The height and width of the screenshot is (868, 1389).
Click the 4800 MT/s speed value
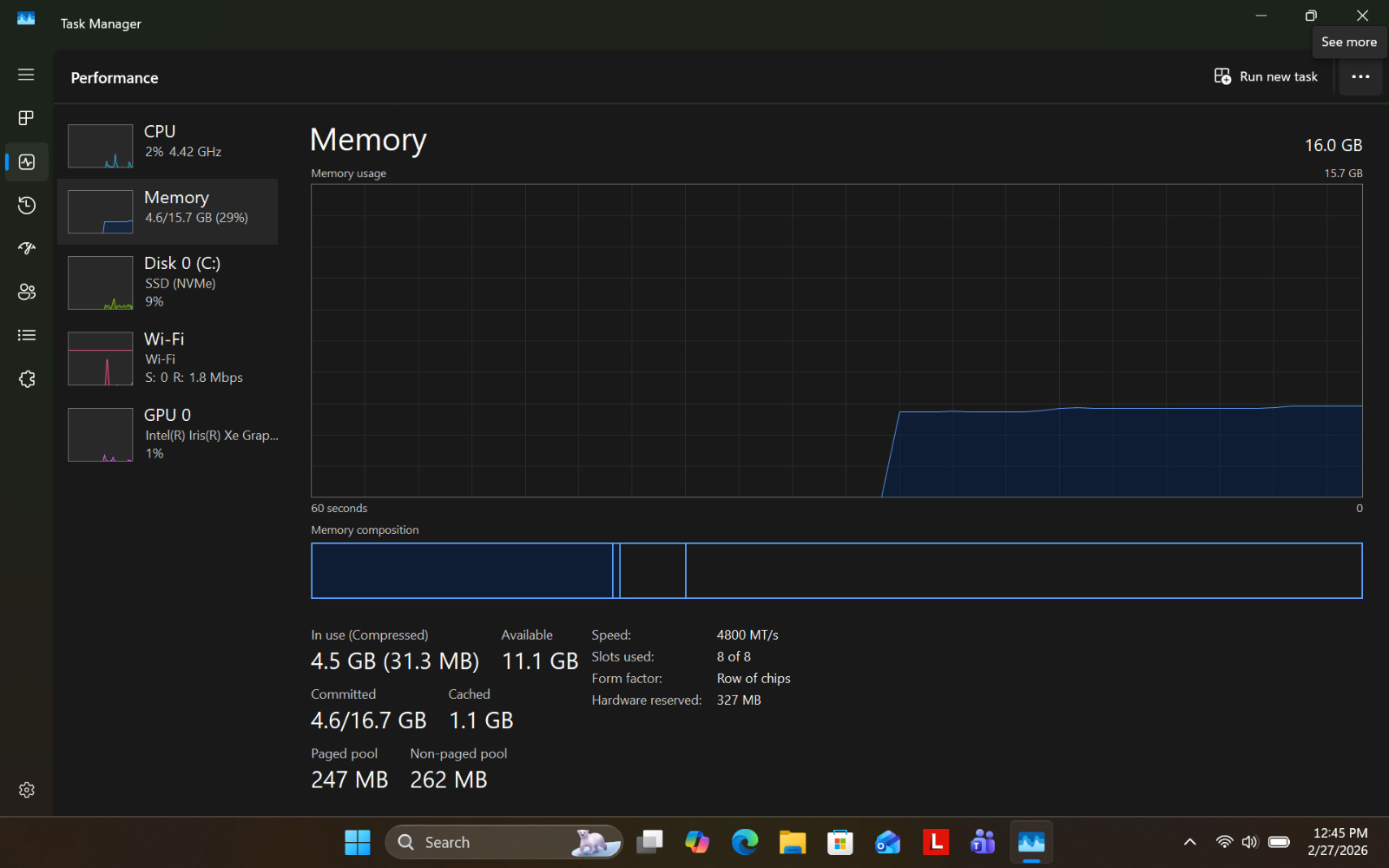(747, 635)
